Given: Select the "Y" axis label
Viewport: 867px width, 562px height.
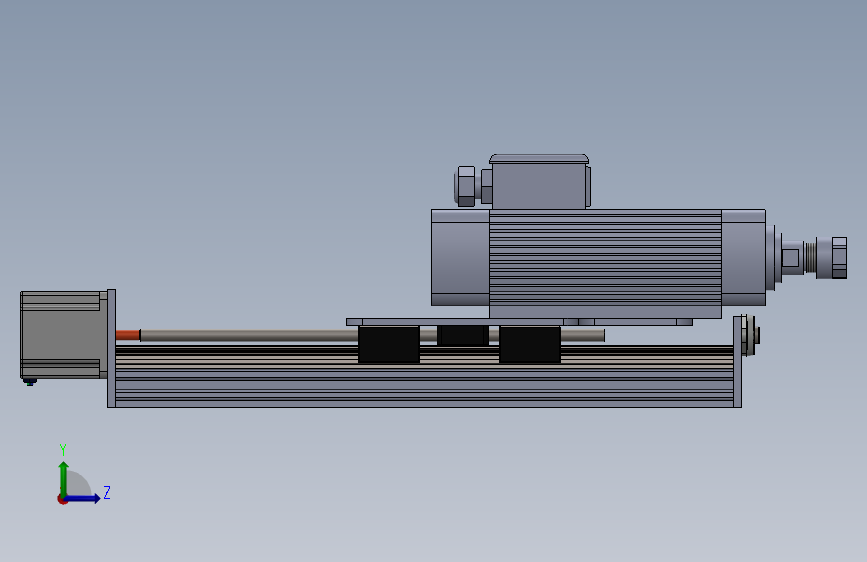Looking at the screenshot, I should (x=63, y=450).
